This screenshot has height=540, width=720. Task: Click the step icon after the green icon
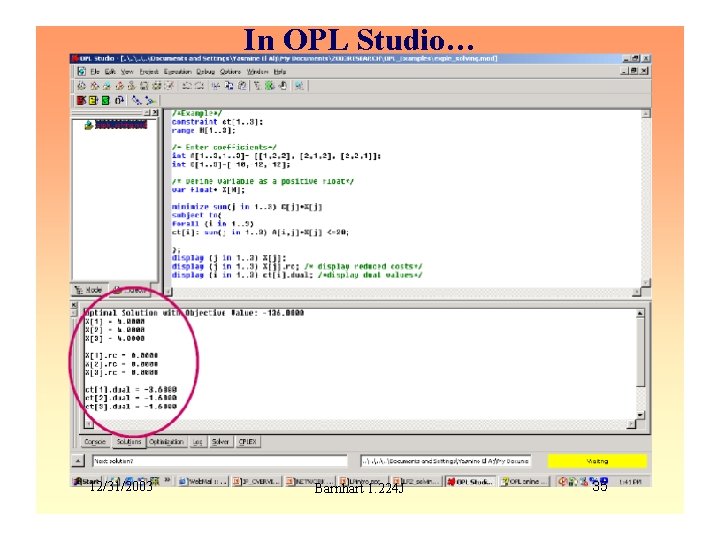pos(120,100)
